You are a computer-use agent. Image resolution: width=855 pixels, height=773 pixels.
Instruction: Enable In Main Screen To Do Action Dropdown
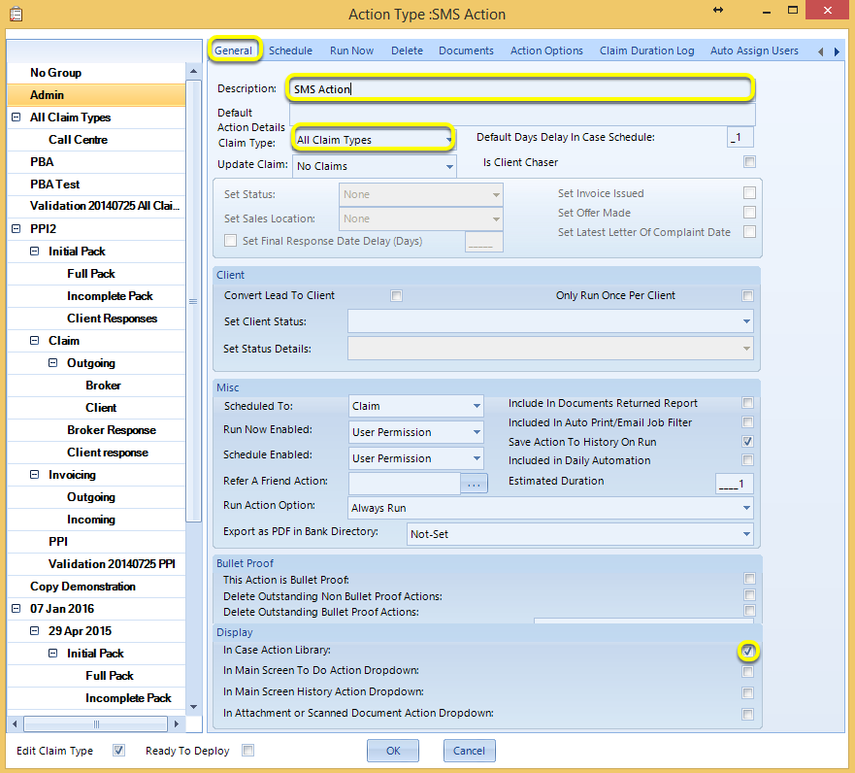coord(748,672)
